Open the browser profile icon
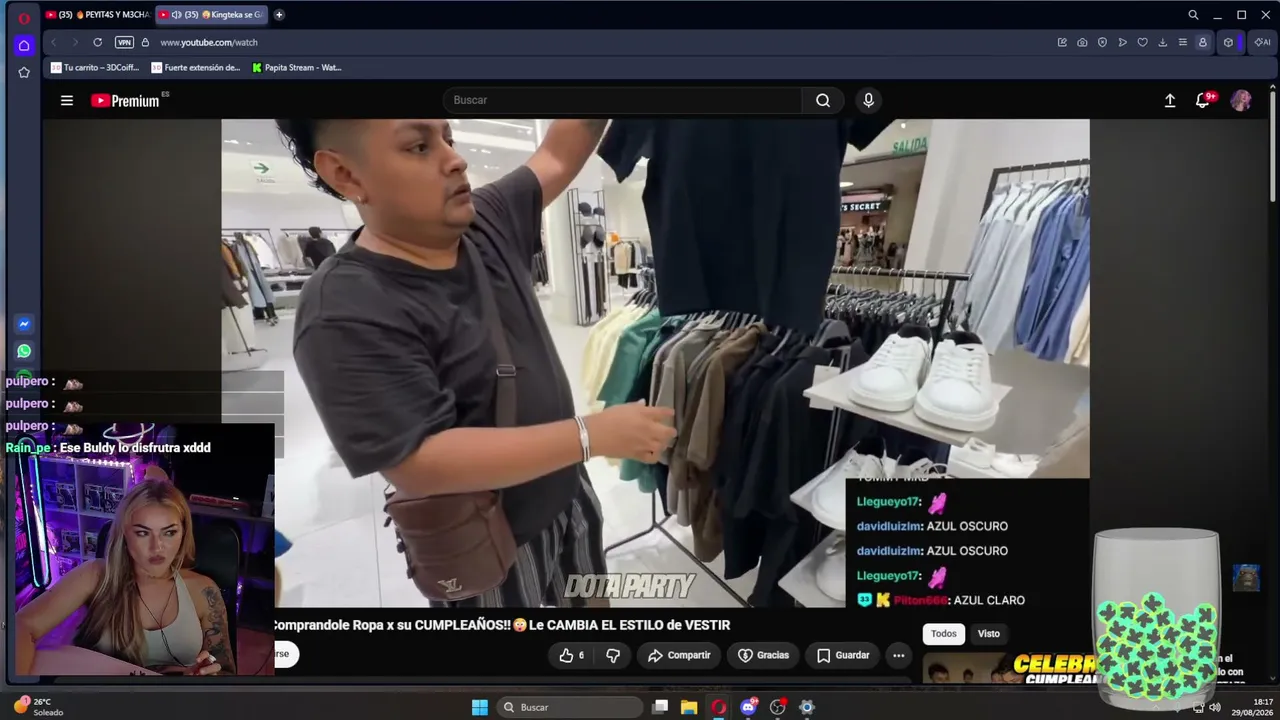1280x720 pixels. pyautogui.click(x=1202, y=42)
